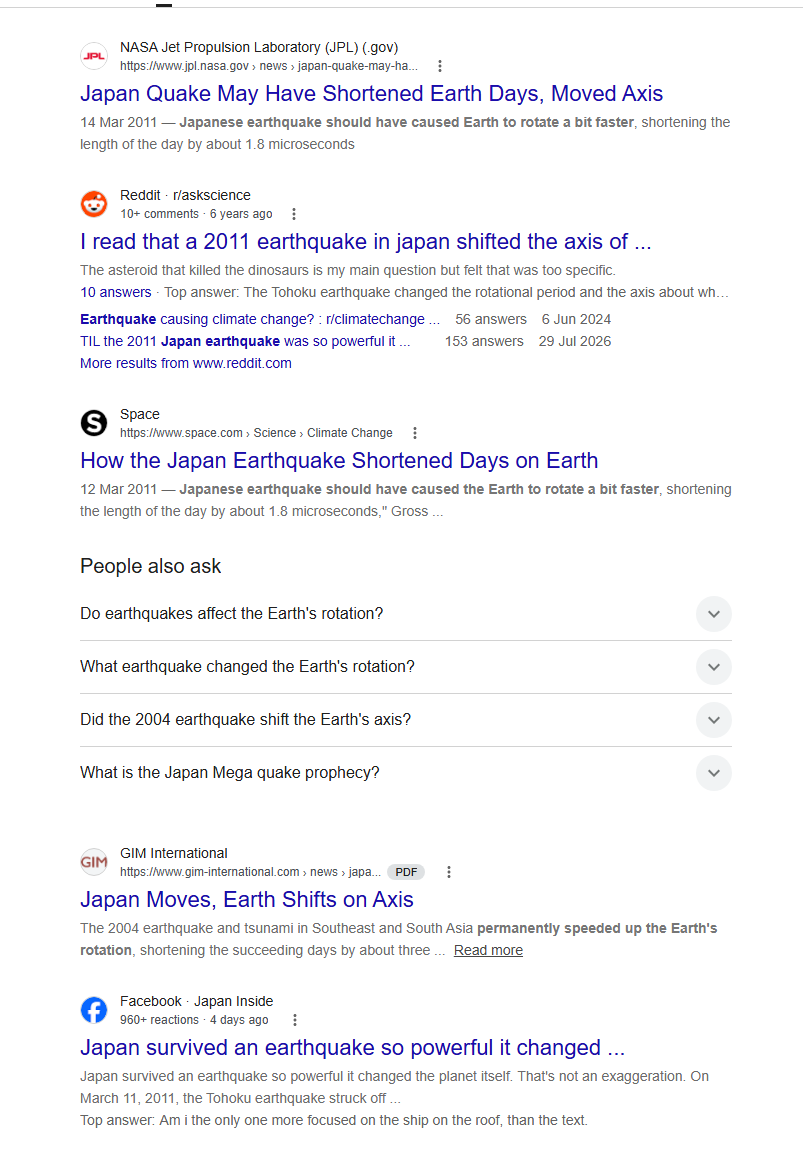Open 'How the Japan Earthquake Shortened Days on Earth'
This screenshot has height=1160, width=803.
click(x=339, y=461)
